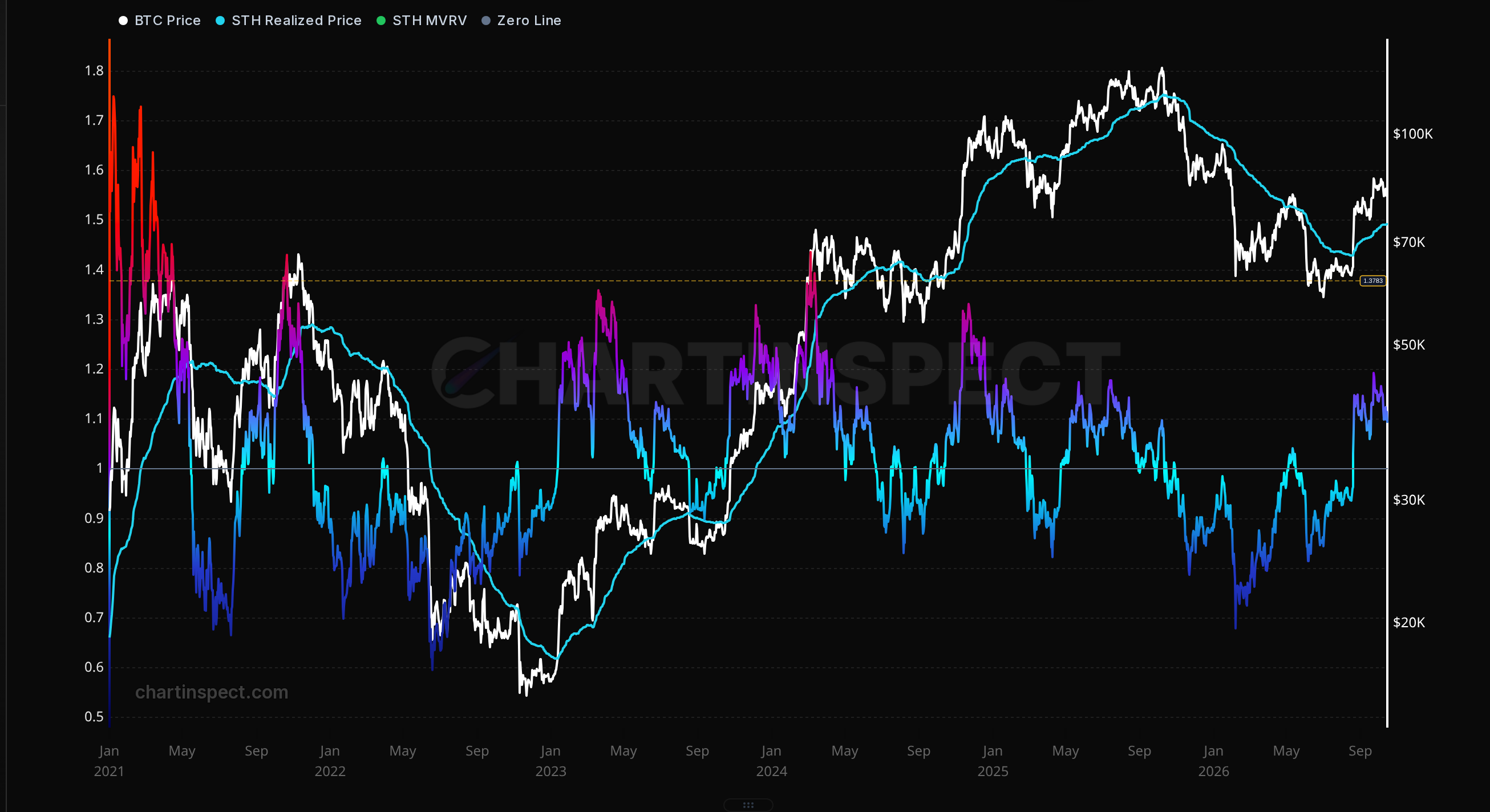
Task: Click the 2026 year label on the time axis
Action: 1213,772
